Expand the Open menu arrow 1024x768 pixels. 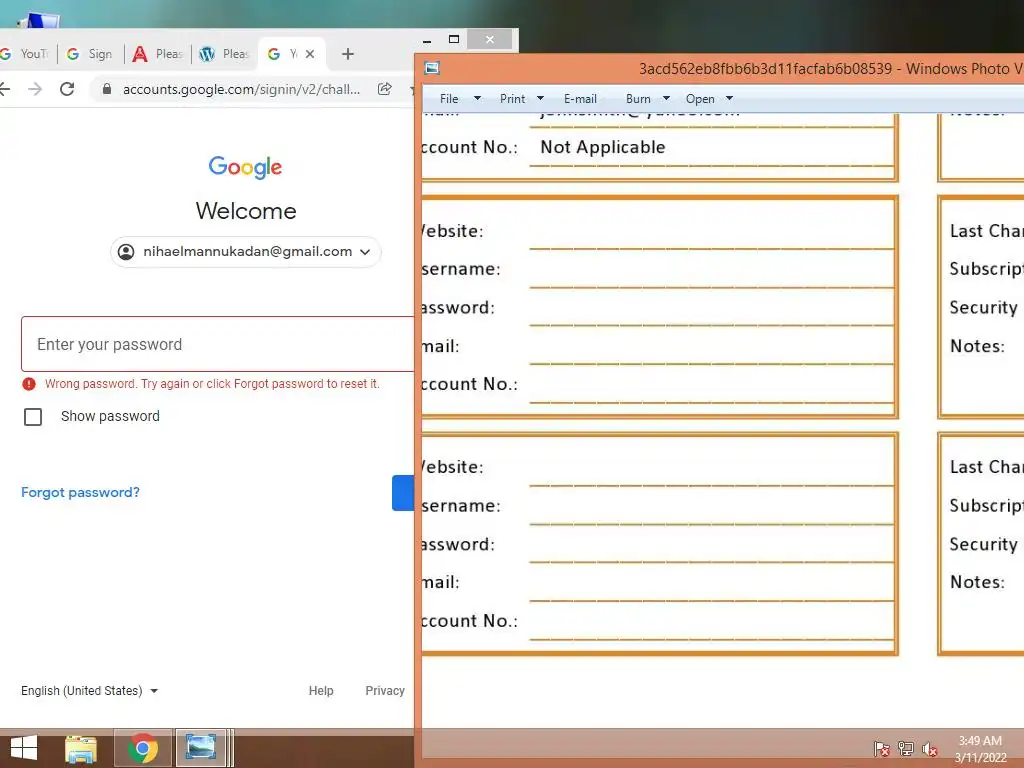729,99
